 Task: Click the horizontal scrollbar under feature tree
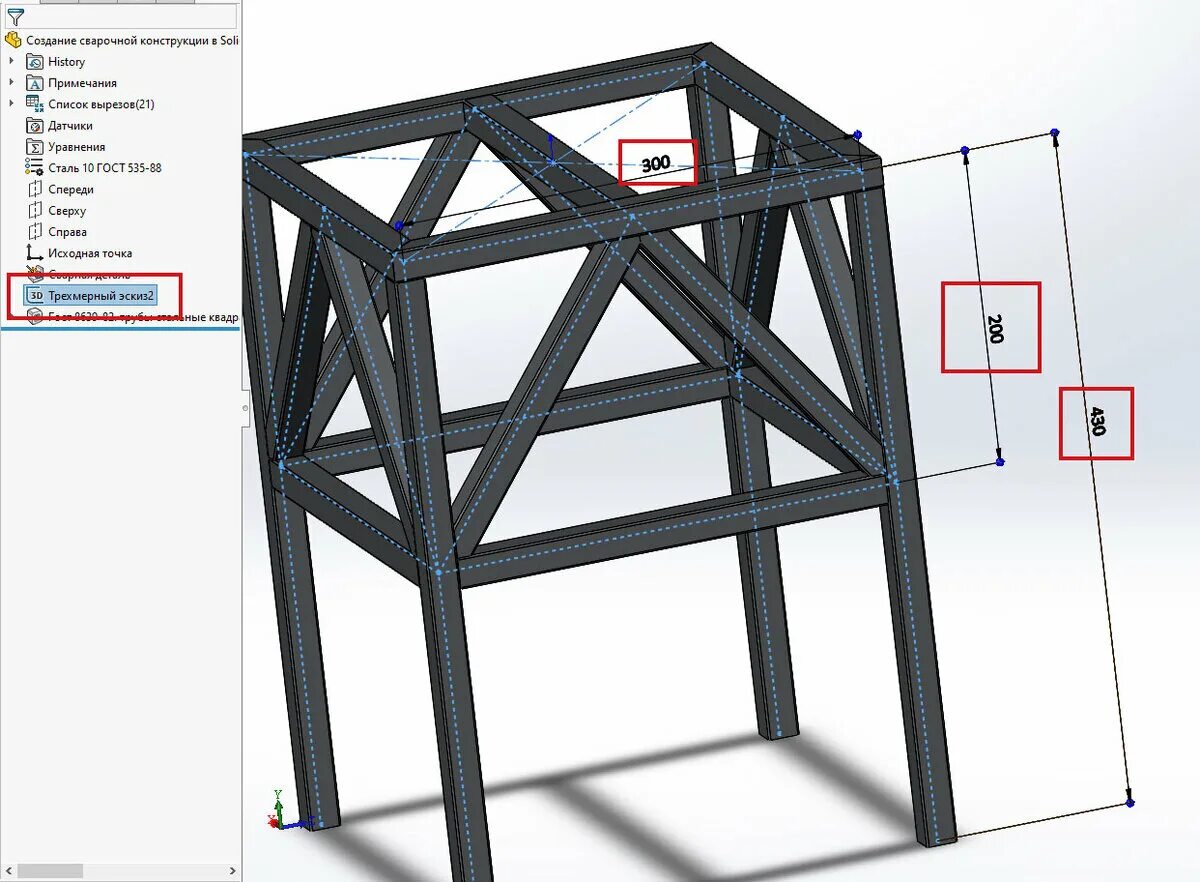(x=120, y=872)
